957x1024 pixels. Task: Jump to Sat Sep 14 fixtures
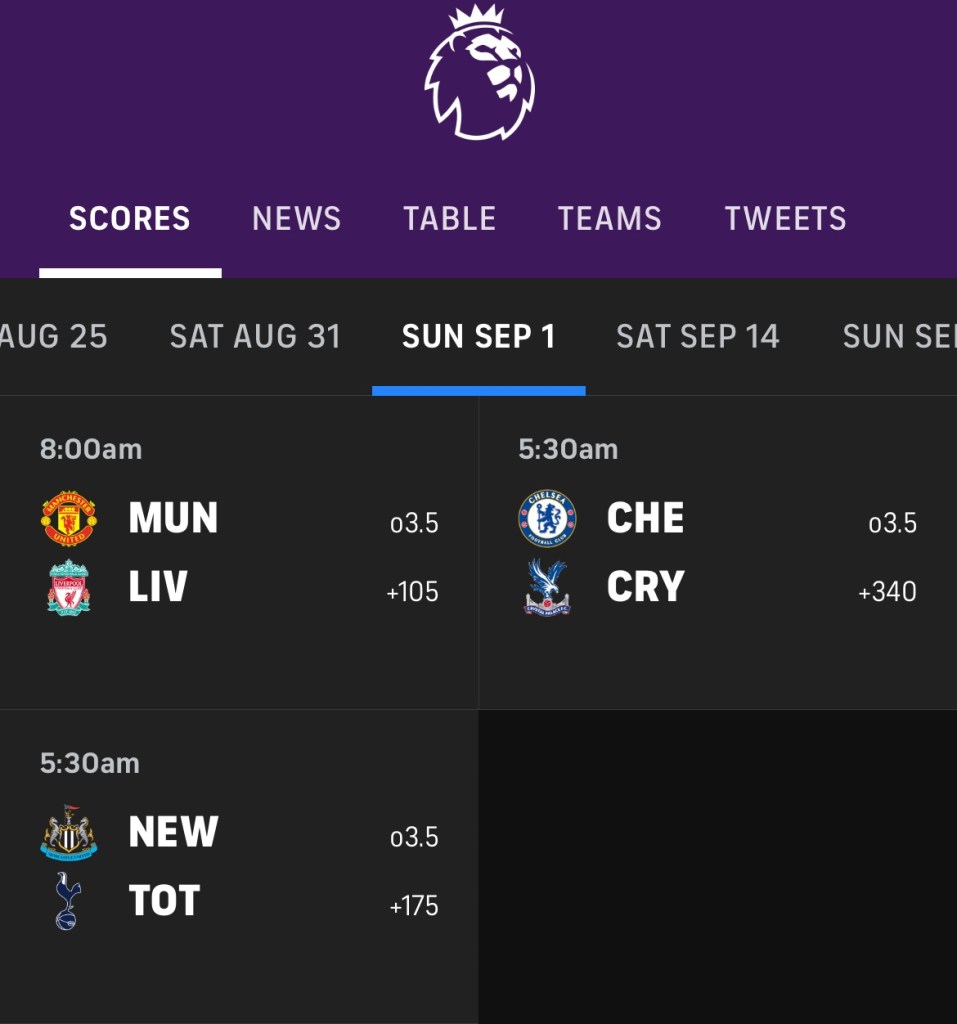(697, 337)
